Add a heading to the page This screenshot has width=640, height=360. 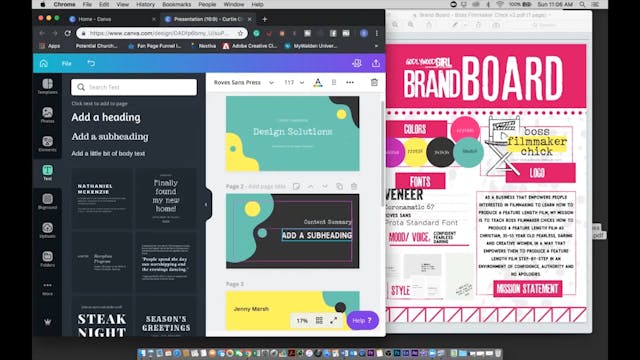(106, 118)
